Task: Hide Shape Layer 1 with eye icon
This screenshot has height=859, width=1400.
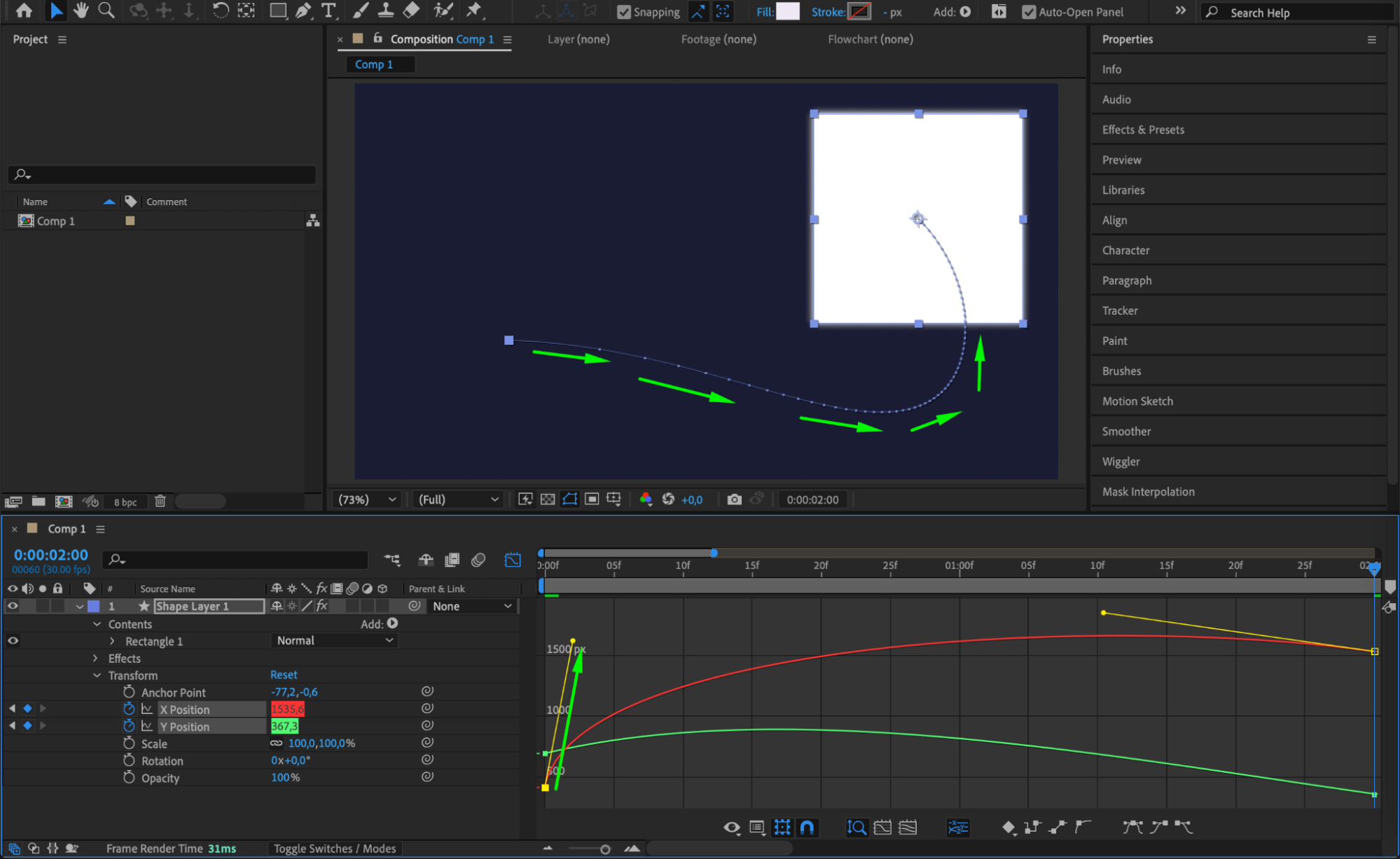Action: tap(13, 606)
